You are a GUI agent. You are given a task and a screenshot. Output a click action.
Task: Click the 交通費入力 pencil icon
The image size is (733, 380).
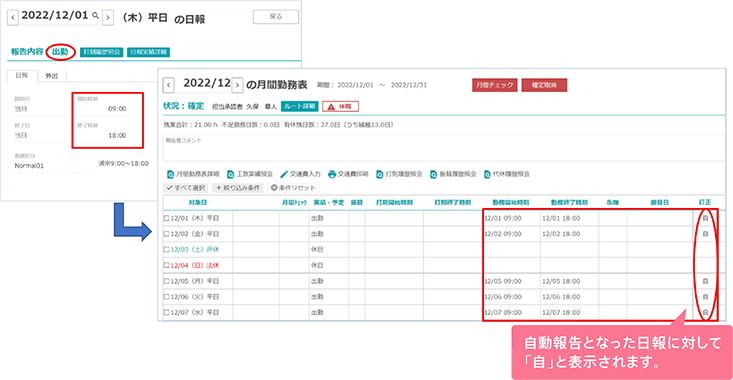pyautogui.click(x=284, y=174)
